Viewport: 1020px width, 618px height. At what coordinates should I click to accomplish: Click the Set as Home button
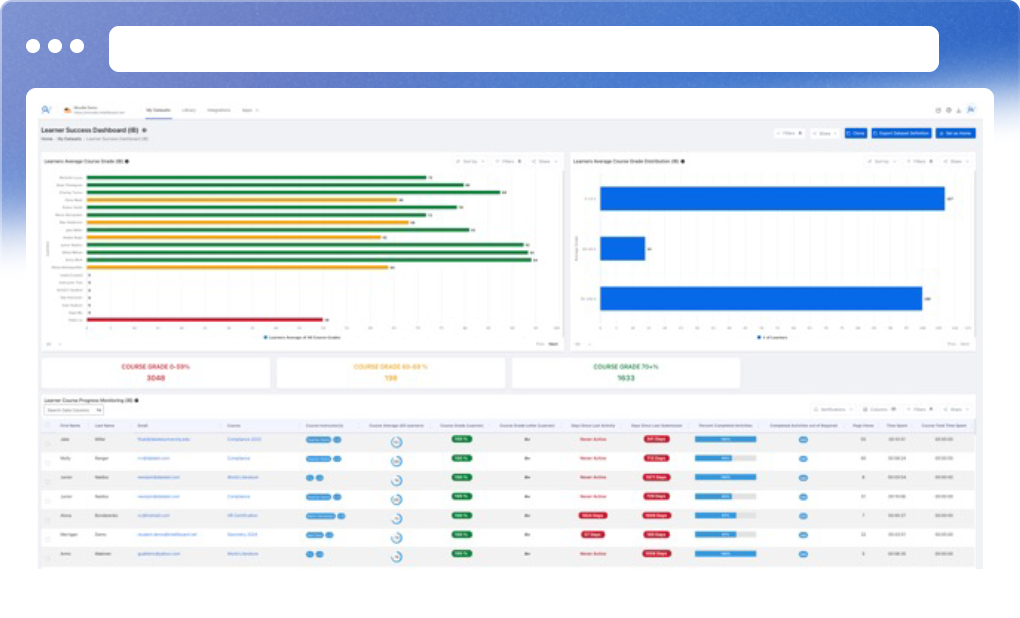pos(956,133)
